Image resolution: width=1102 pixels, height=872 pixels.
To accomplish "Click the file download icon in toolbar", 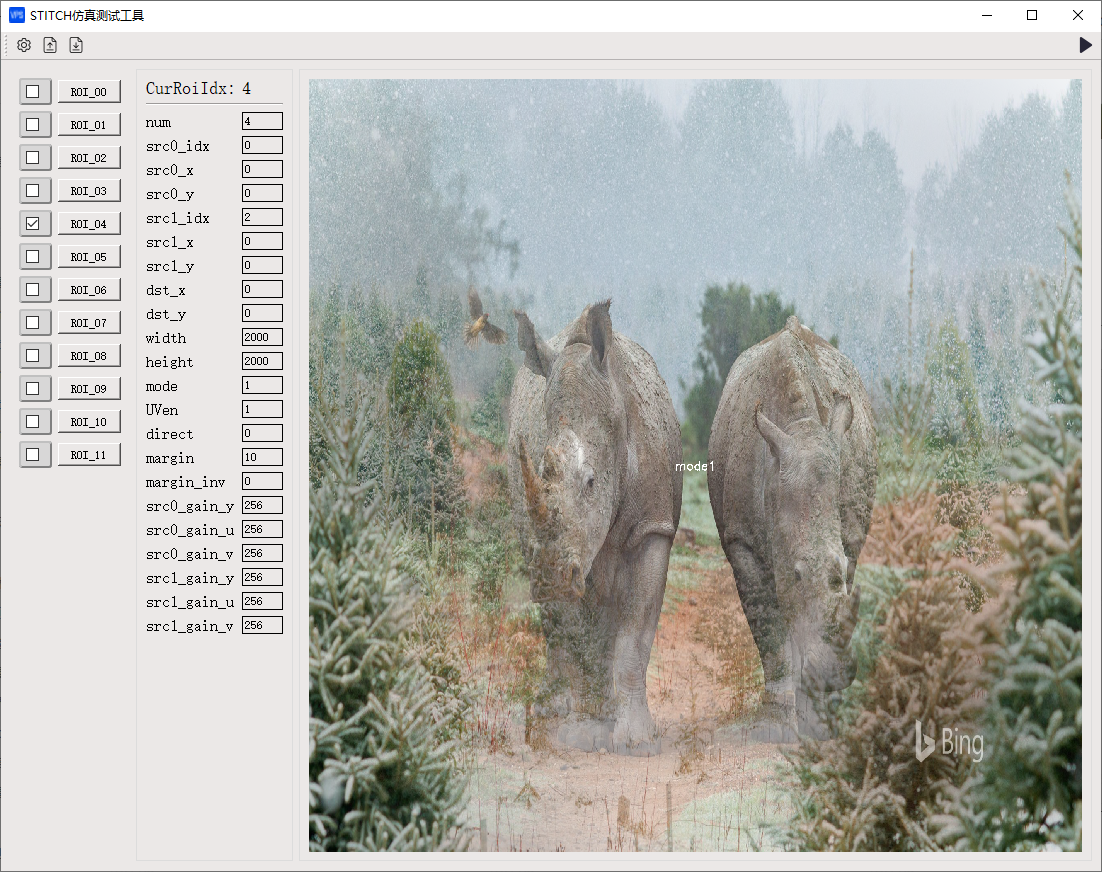I will 76,45.
